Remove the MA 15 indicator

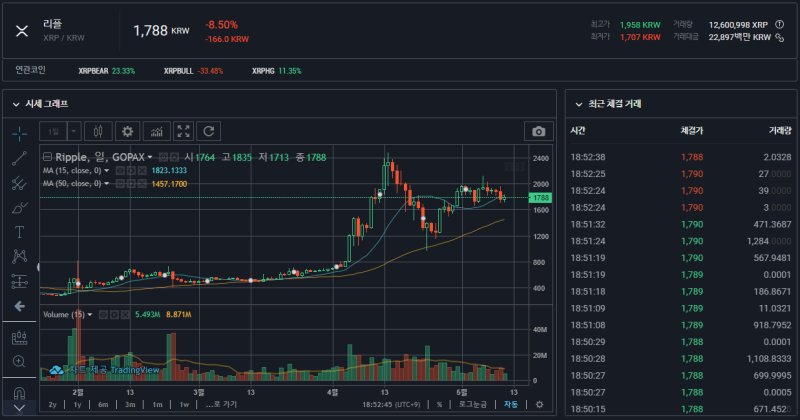[x=142, y=170]
